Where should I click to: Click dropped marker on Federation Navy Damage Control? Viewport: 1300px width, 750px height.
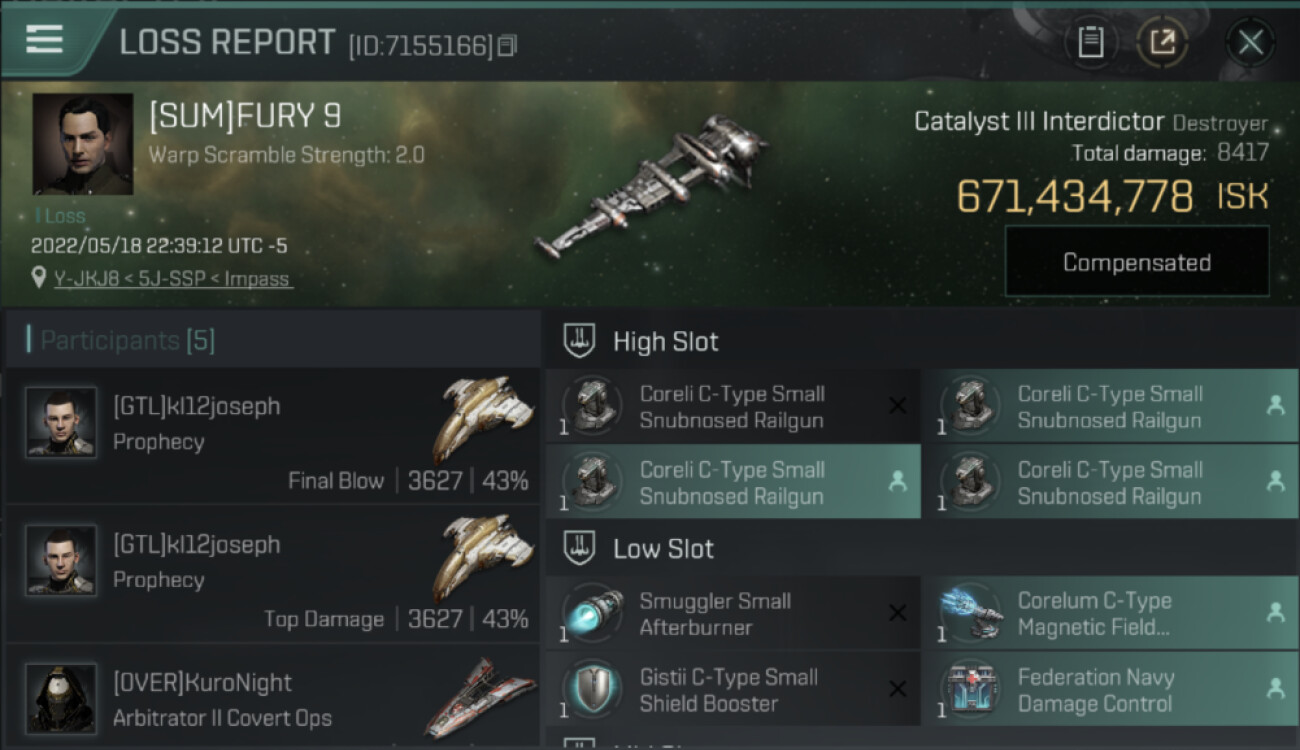pyautogui.click(x=1275, y=689)
